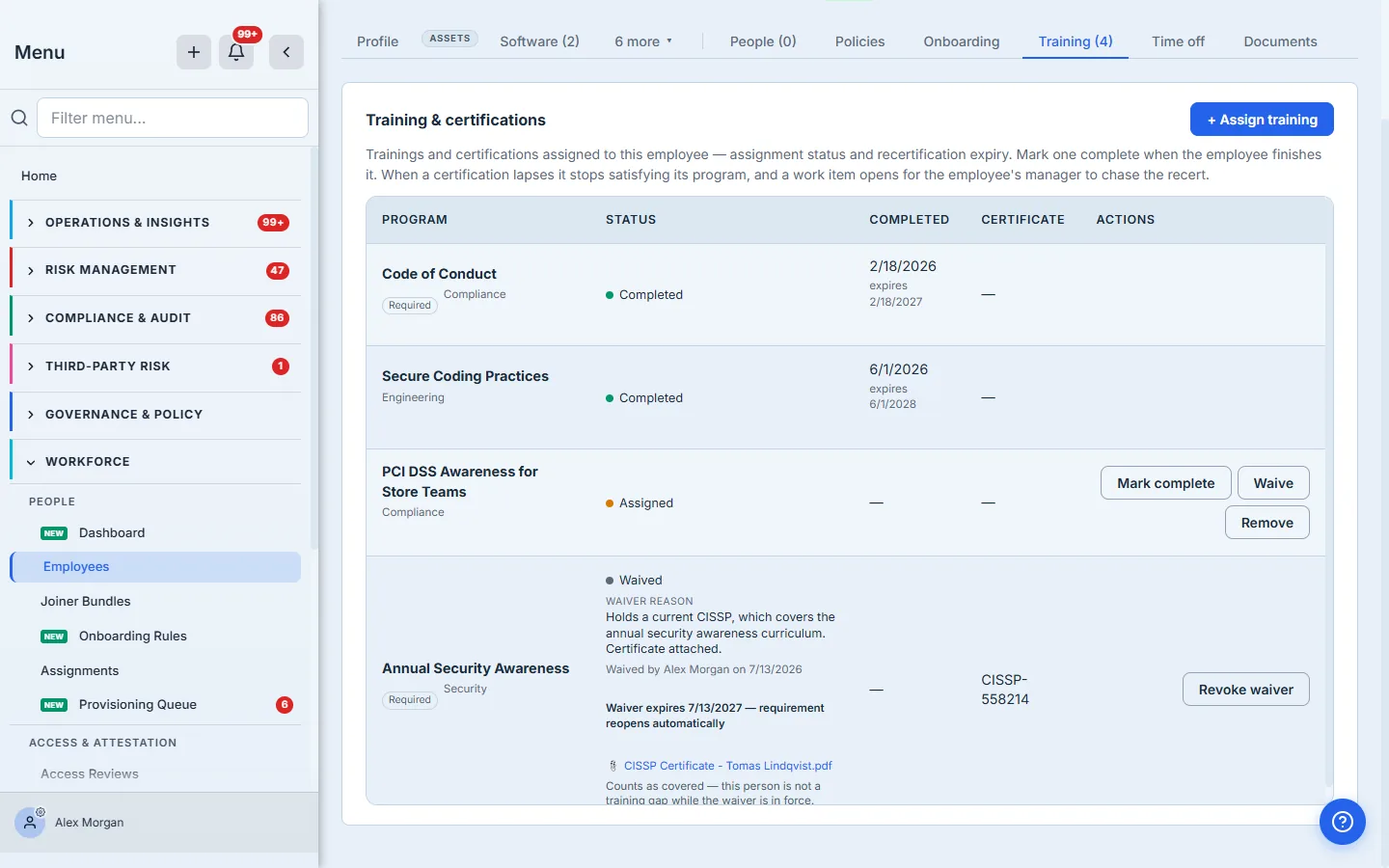
Task: Click the 86 badge on Compliance & Audit
Action: click(x=278, y=318)
